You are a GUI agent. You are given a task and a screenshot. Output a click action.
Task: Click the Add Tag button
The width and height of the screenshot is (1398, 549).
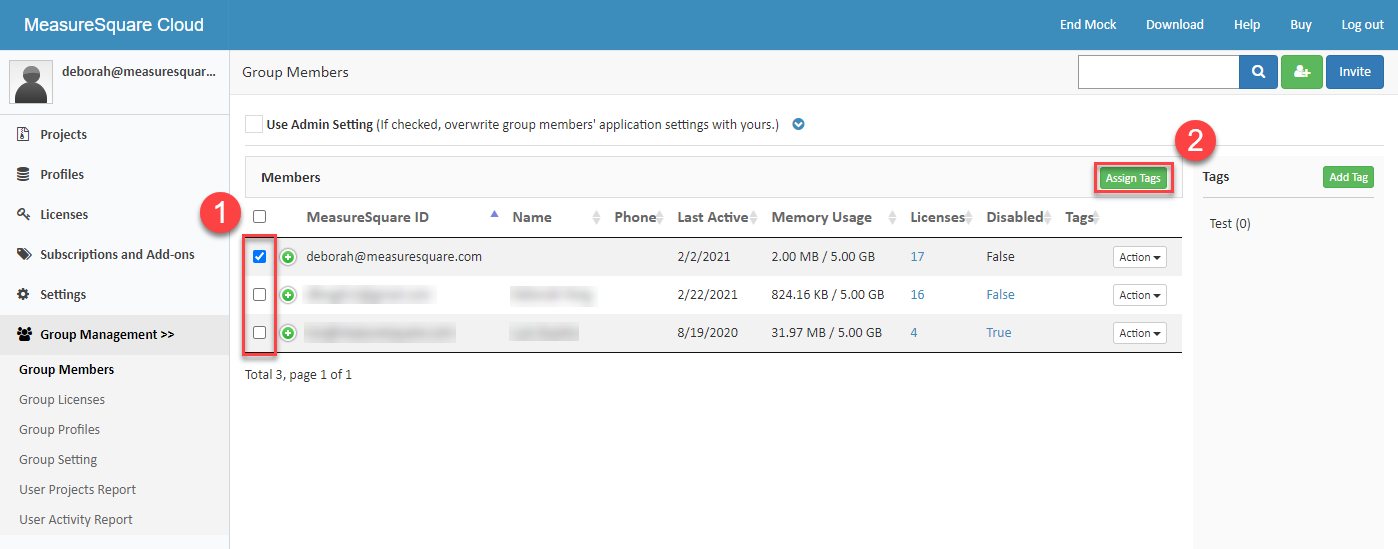click(1348, 177)
